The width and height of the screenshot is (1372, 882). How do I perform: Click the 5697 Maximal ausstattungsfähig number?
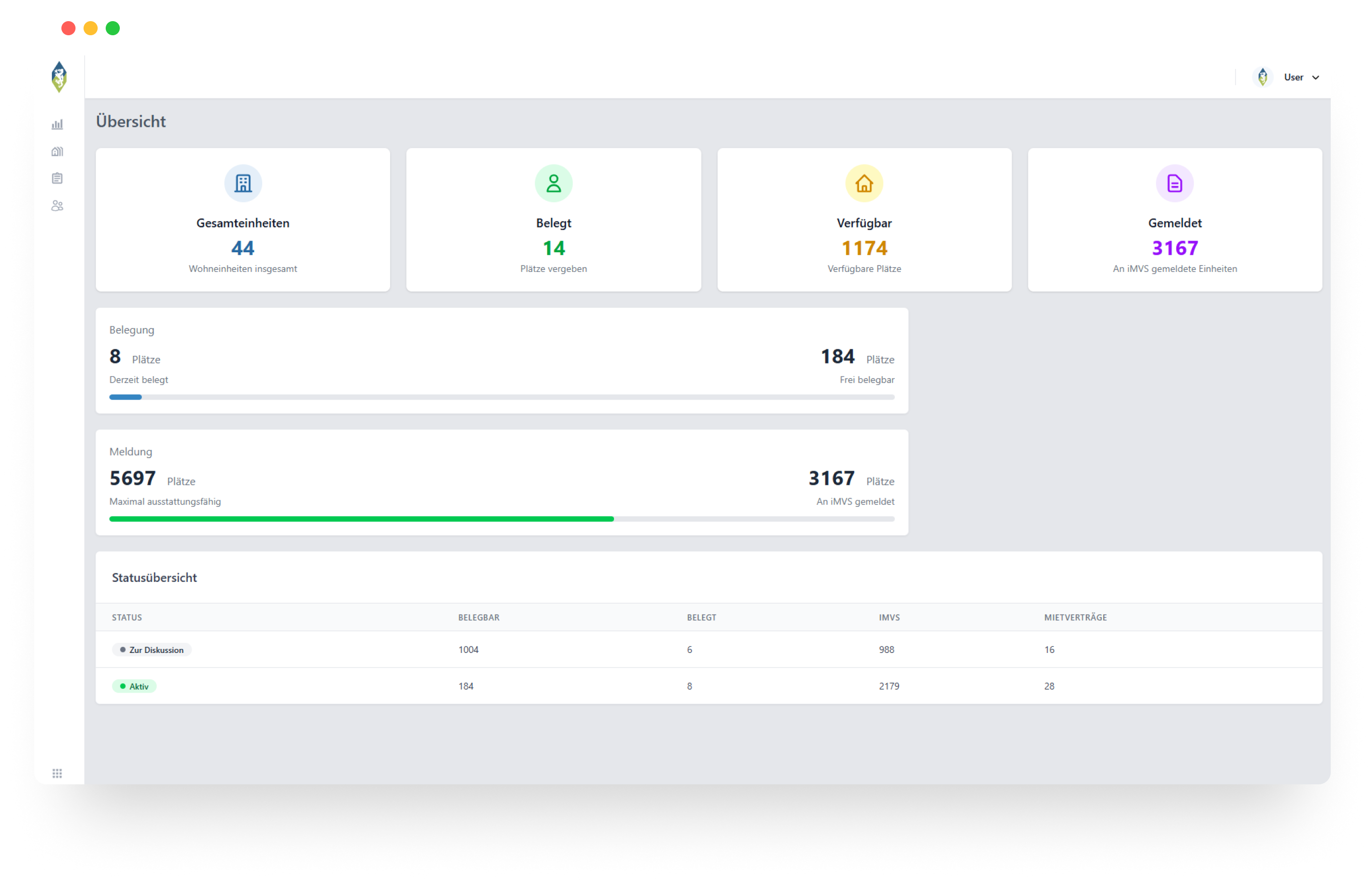132,478
